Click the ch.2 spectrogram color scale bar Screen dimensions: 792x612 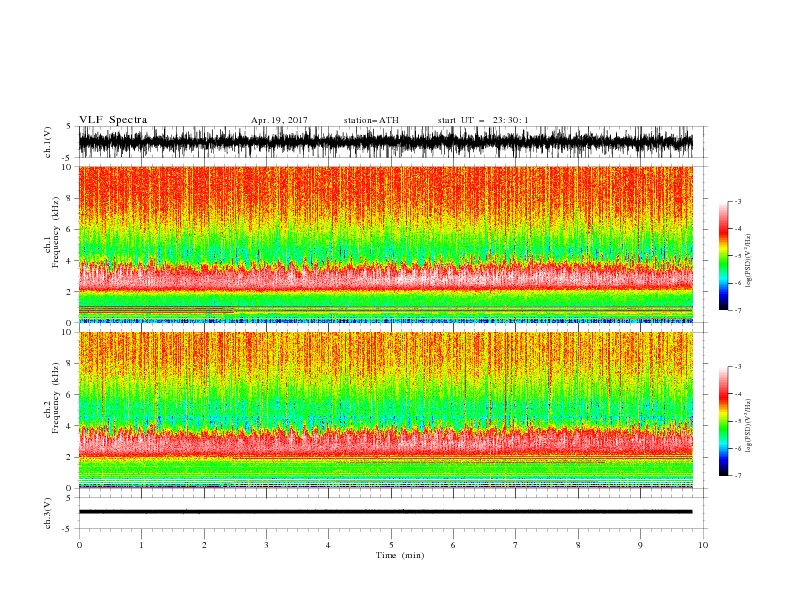tap(723, 421)
